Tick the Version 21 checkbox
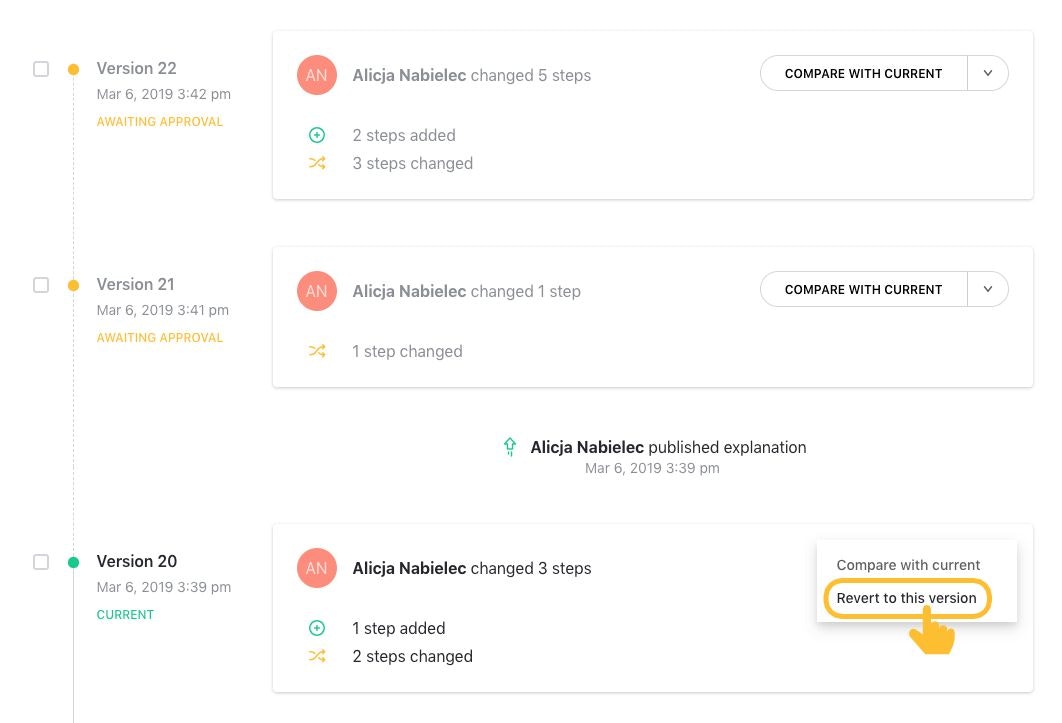This screenshot has width=1062, height=723. point(41,285)
